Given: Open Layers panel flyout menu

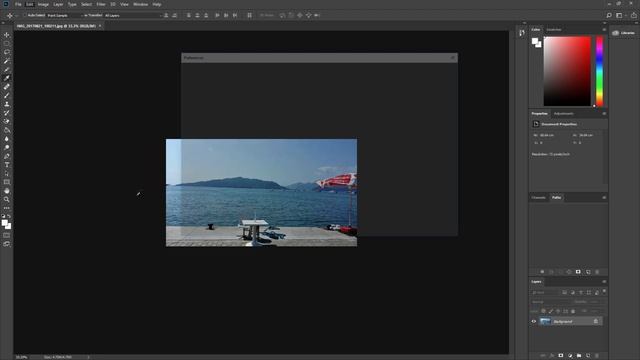Looking at the screenshot, I should click(x=604, y=282).
